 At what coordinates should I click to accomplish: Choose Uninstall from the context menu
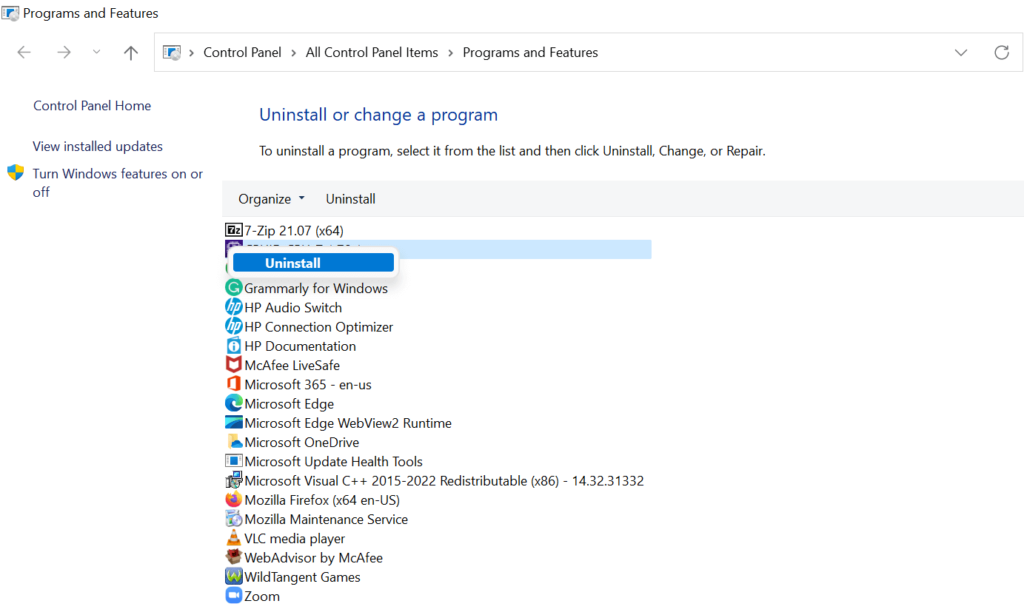coord(313,262)
